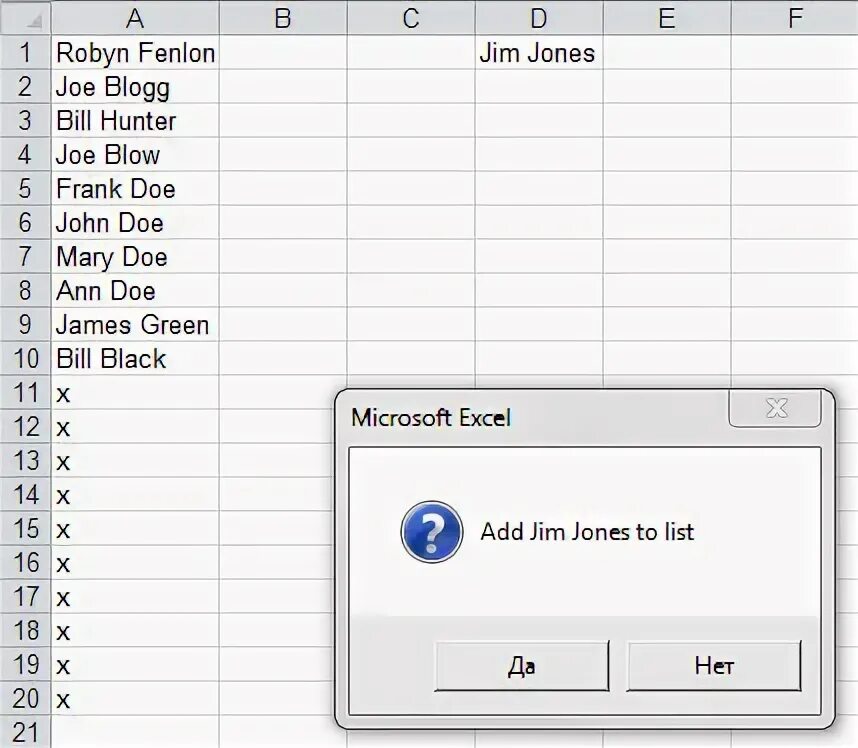Click the x cell in row 11
This screenshot has height=748, width=858.
[135, 392]
